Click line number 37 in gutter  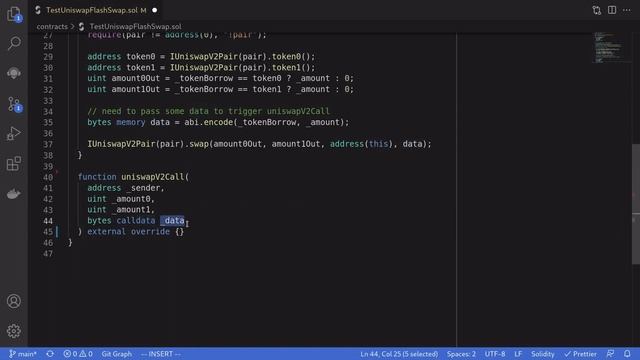pyautogui.click(x=48, y=144)
